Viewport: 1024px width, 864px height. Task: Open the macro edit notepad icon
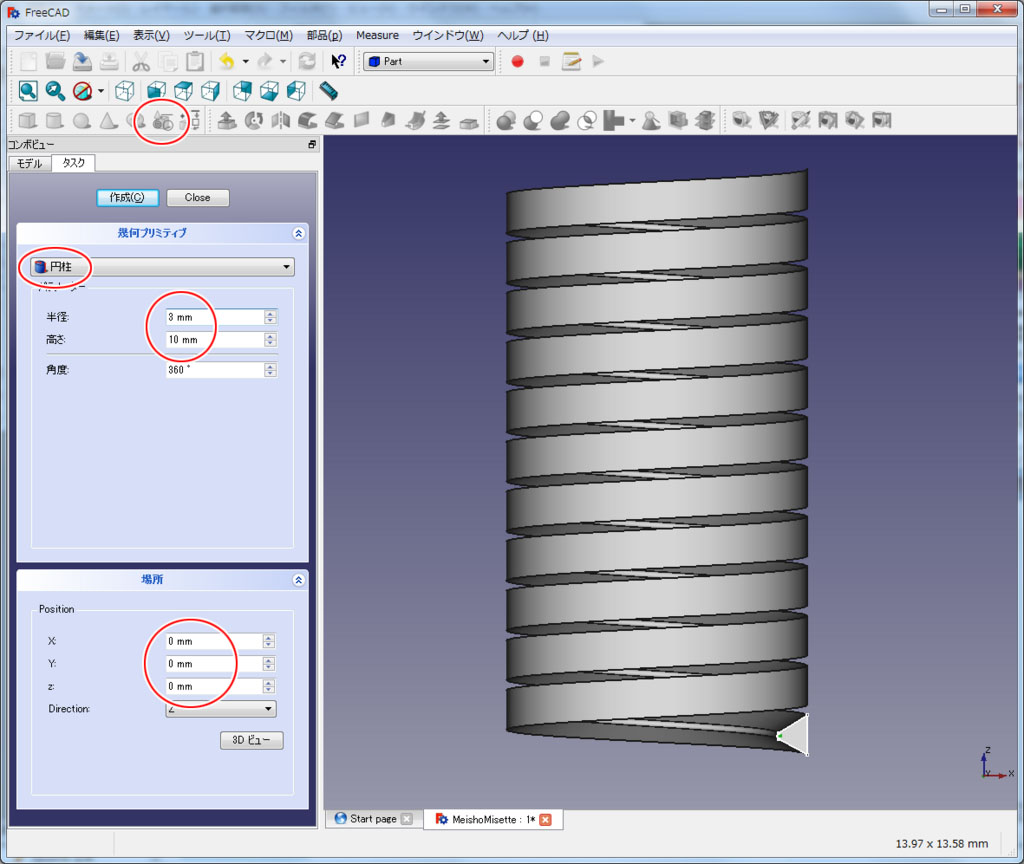pos(571,61)
